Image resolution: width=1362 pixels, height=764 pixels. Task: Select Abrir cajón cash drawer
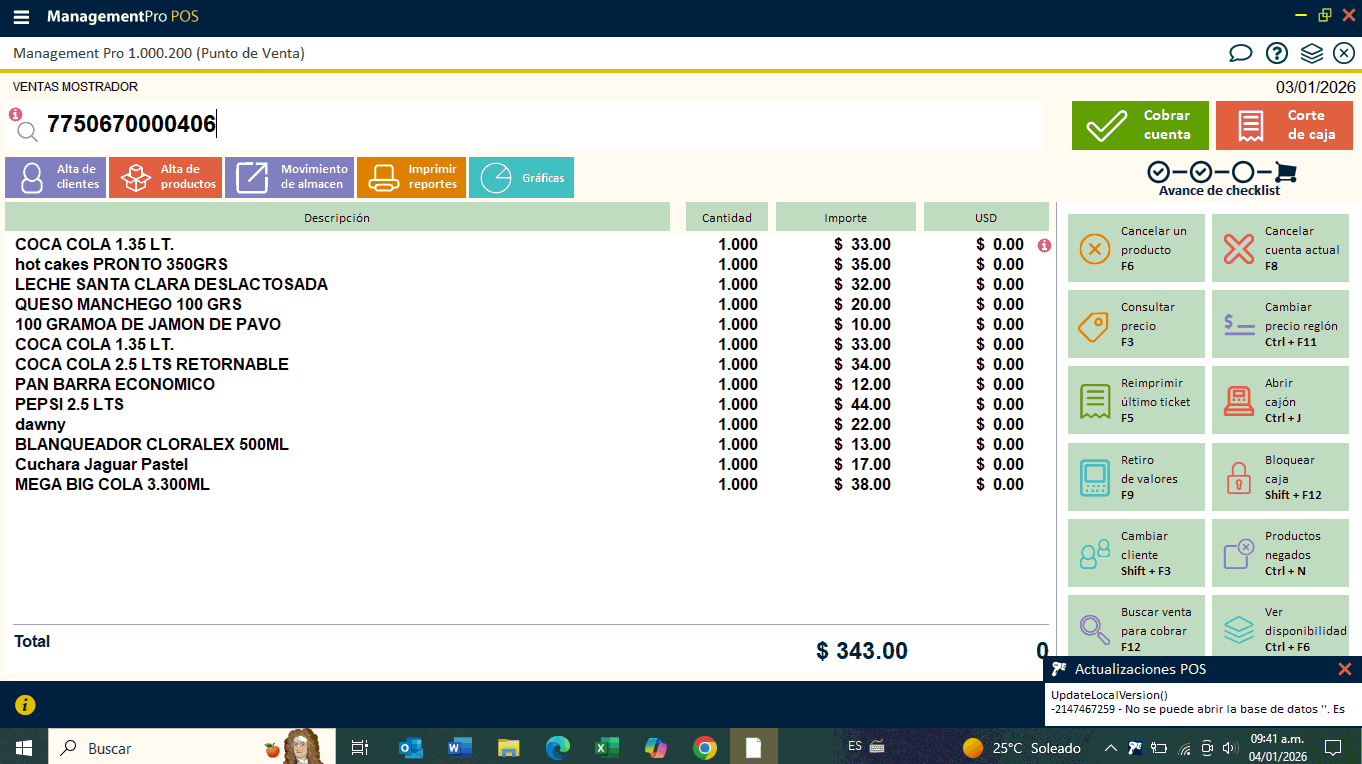[x=1280, y=400]
